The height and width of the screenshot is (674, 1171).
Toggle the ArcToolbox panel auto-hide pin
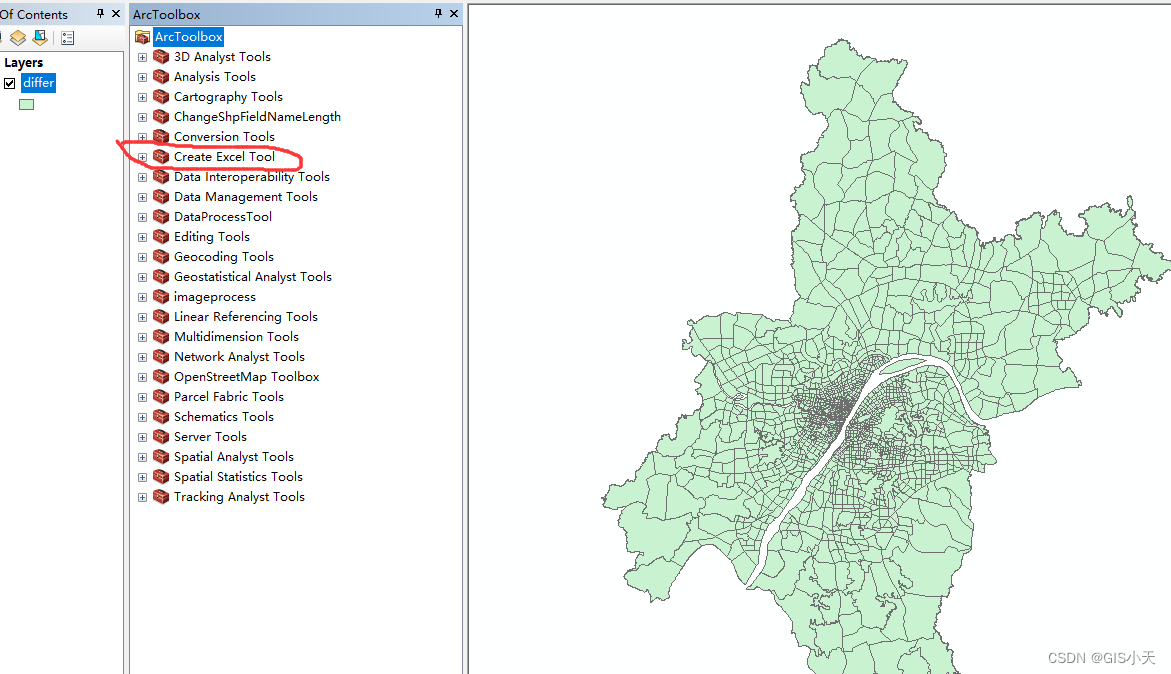pos(437,13)
